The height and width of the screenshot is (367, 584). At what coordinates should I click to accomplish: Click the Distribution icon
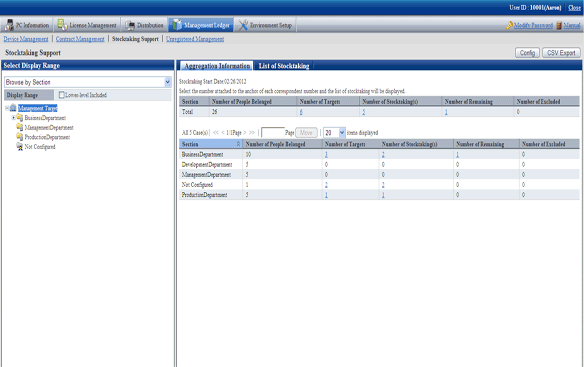[x=130, y=25]
